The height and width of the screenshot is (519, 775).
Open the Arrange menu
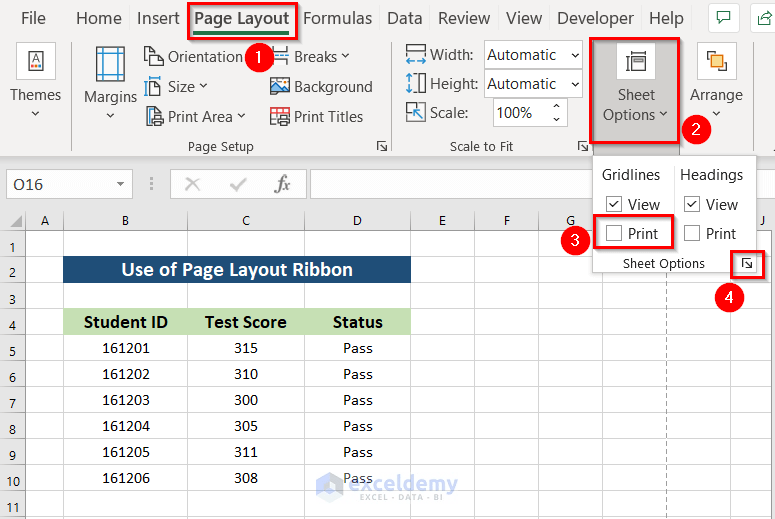(716, 82)
